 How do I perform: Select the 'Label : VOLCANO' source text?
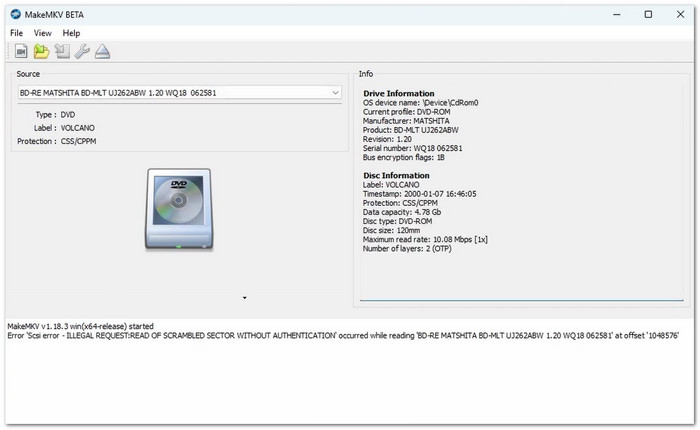tap(64, 128)
